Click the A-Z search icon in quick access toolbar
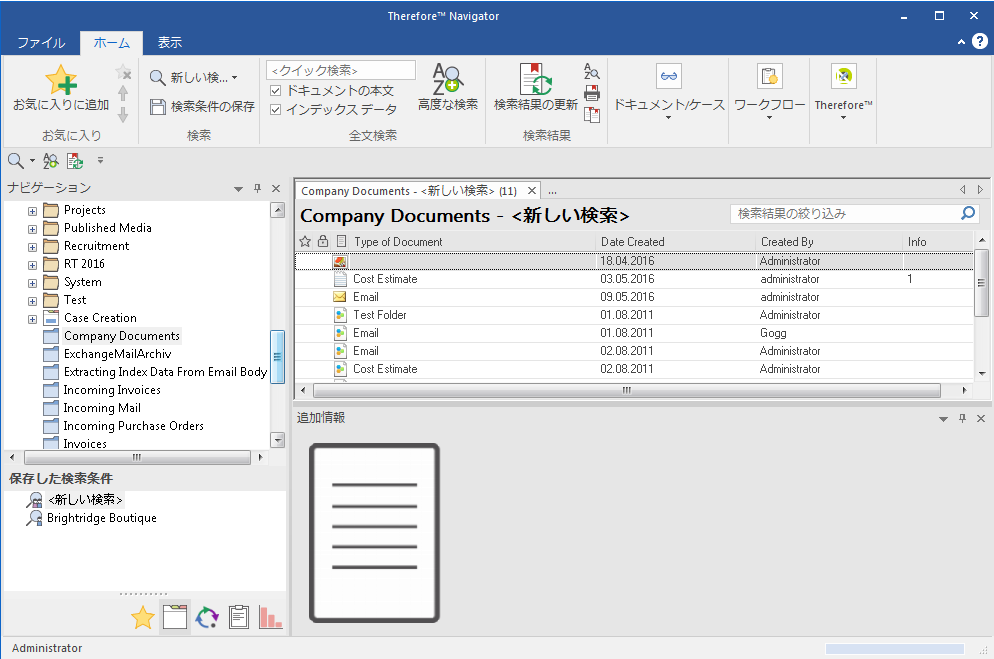 pyautogui.click(x=51, y=161)
